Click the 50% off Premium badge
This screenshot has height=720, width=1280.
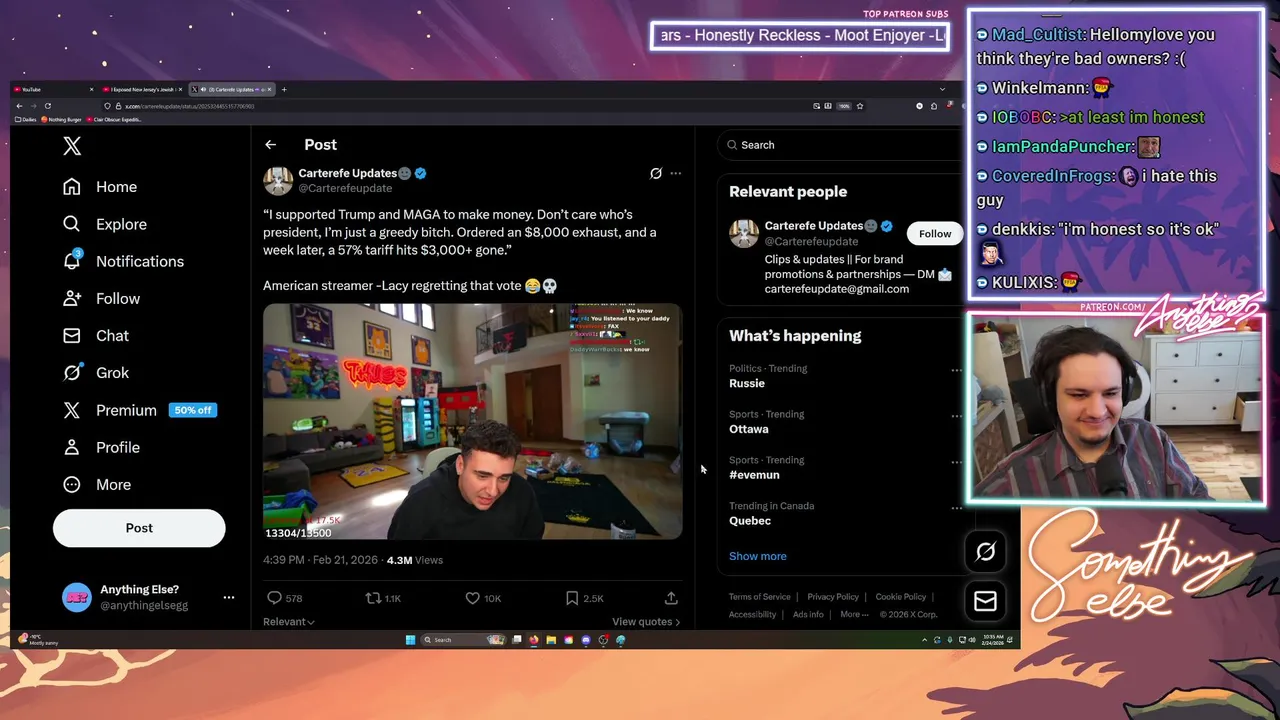tap(193, 410)
